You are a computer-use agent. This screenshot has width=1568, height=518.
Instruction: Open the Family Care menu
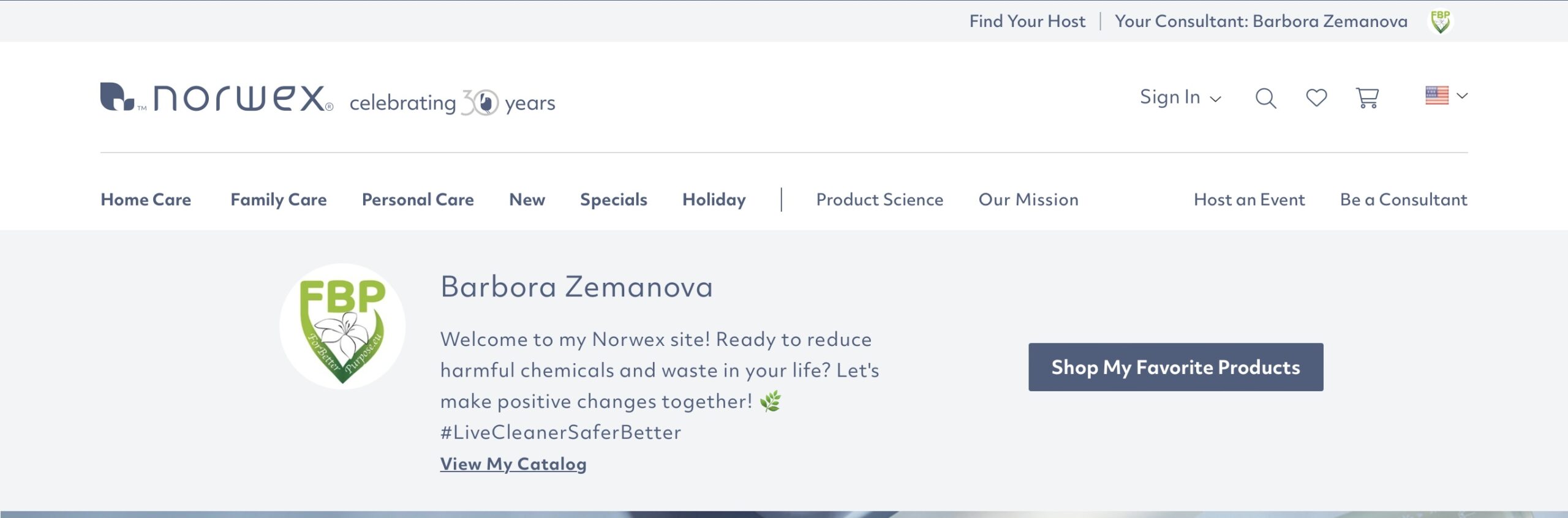(x=279, y=200)
